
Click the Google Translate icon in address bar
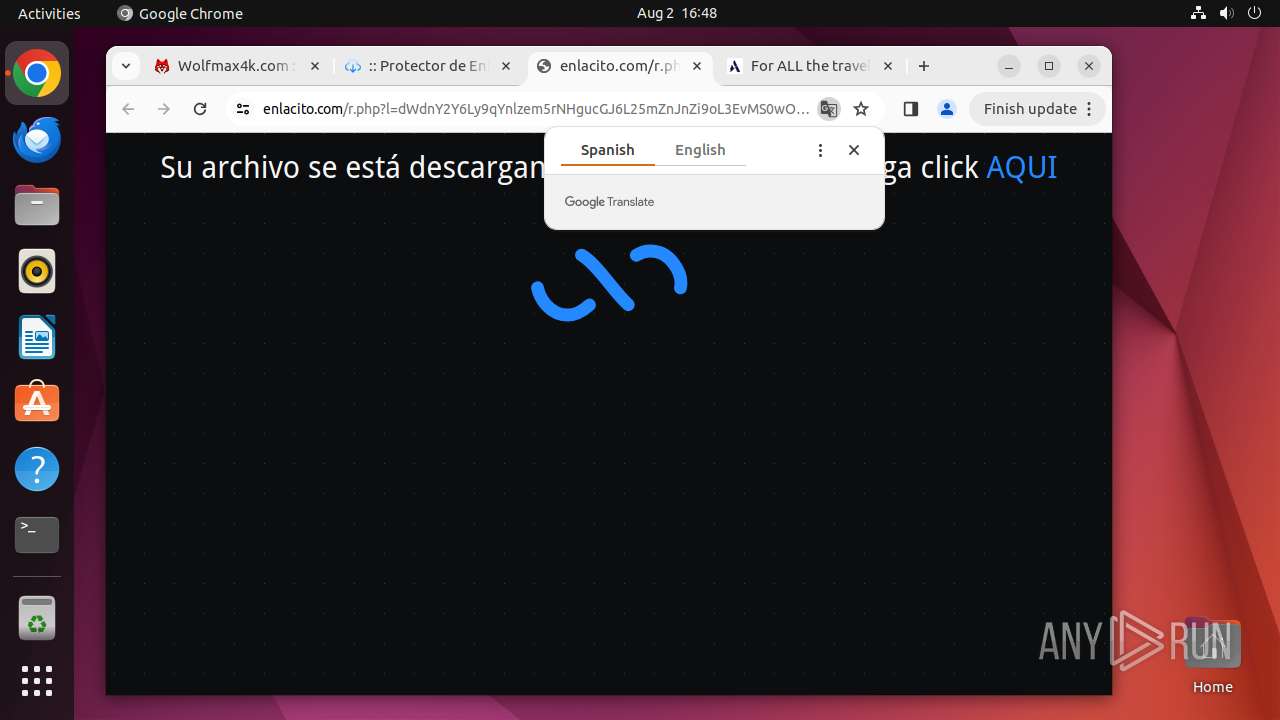pyautogui.click(x=828, y=109)
